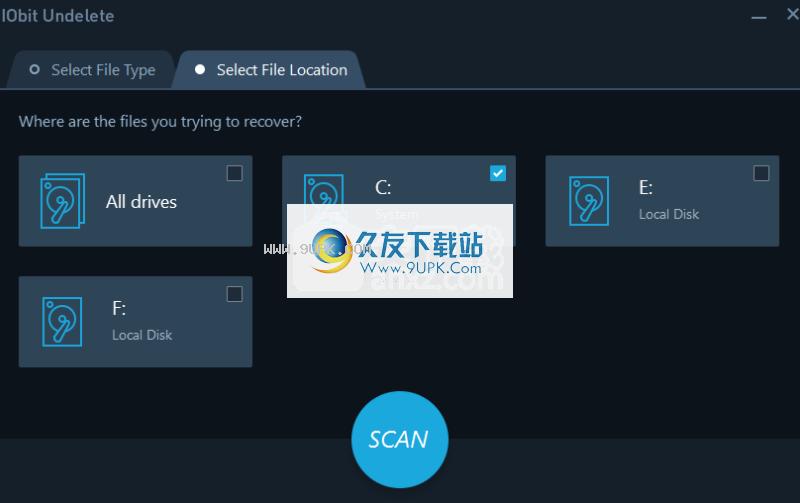Click the F: drive hard disk icon
Viewport: 800px width, 503px height.
pos(62,321)
